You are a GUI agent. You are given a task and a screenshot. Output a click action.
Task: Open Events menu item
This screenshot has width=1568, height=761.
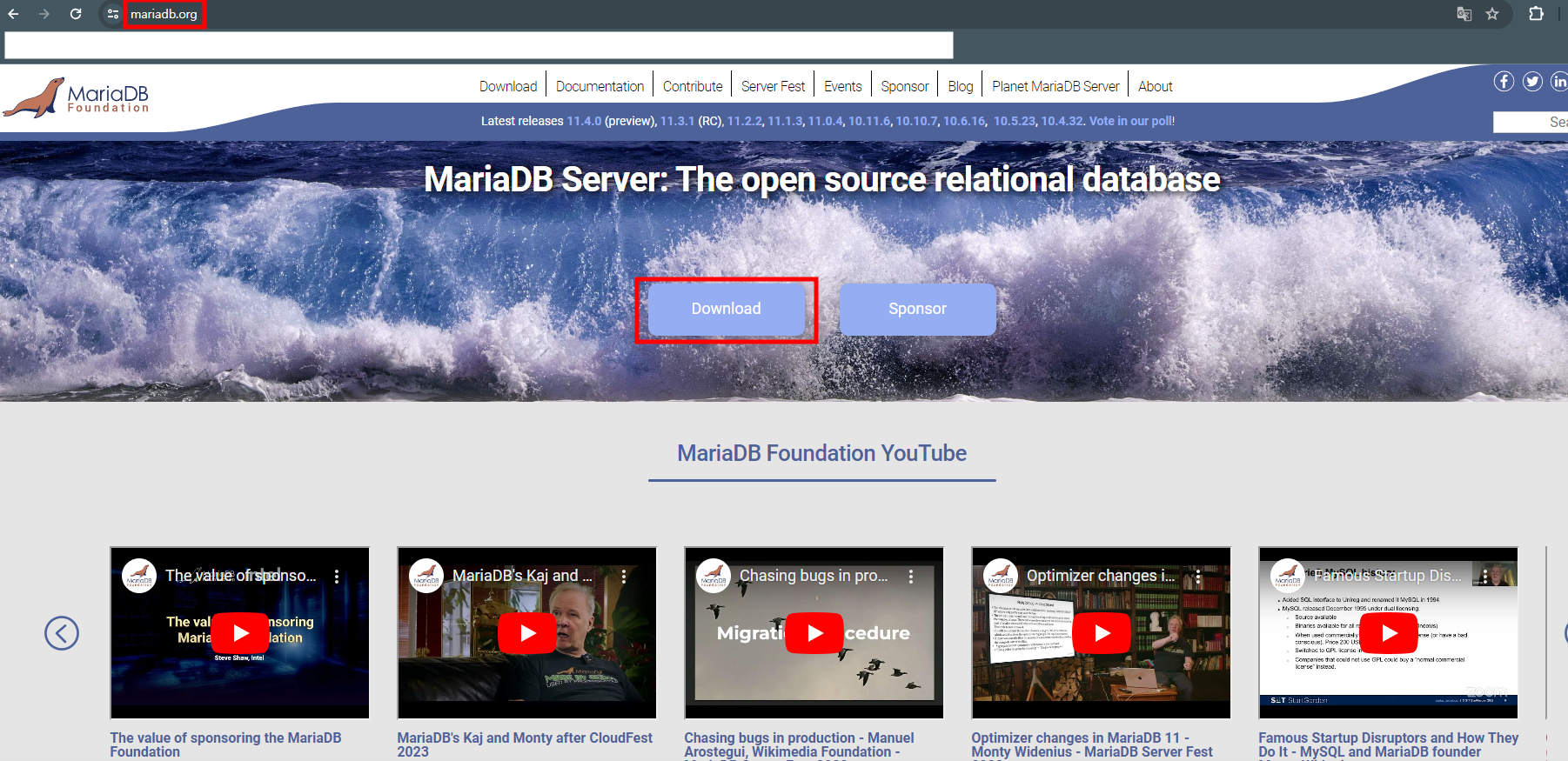point(843,86)
